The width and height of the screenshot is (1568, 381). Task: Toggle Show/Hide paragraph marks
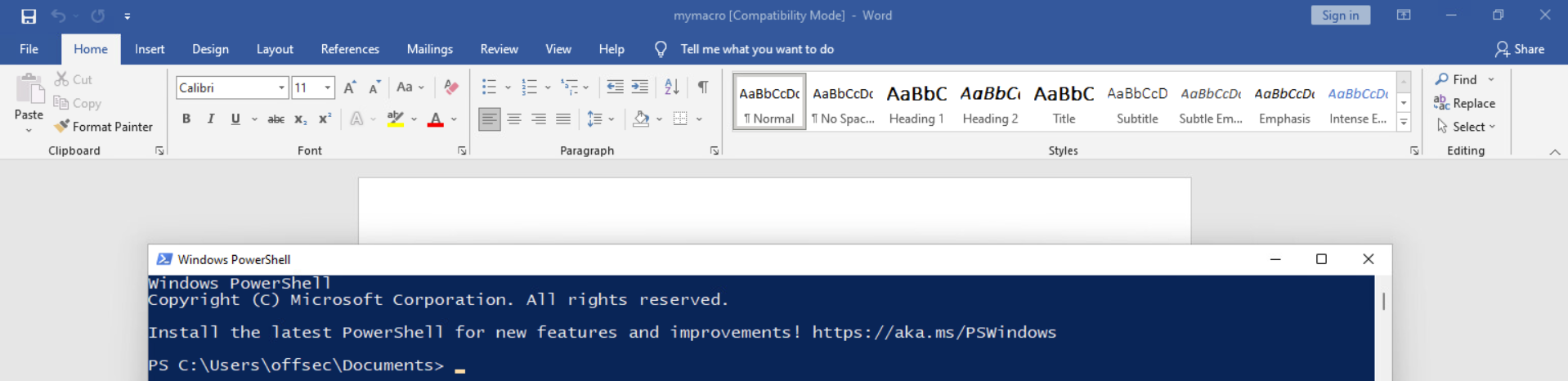[x=703, y=87]
